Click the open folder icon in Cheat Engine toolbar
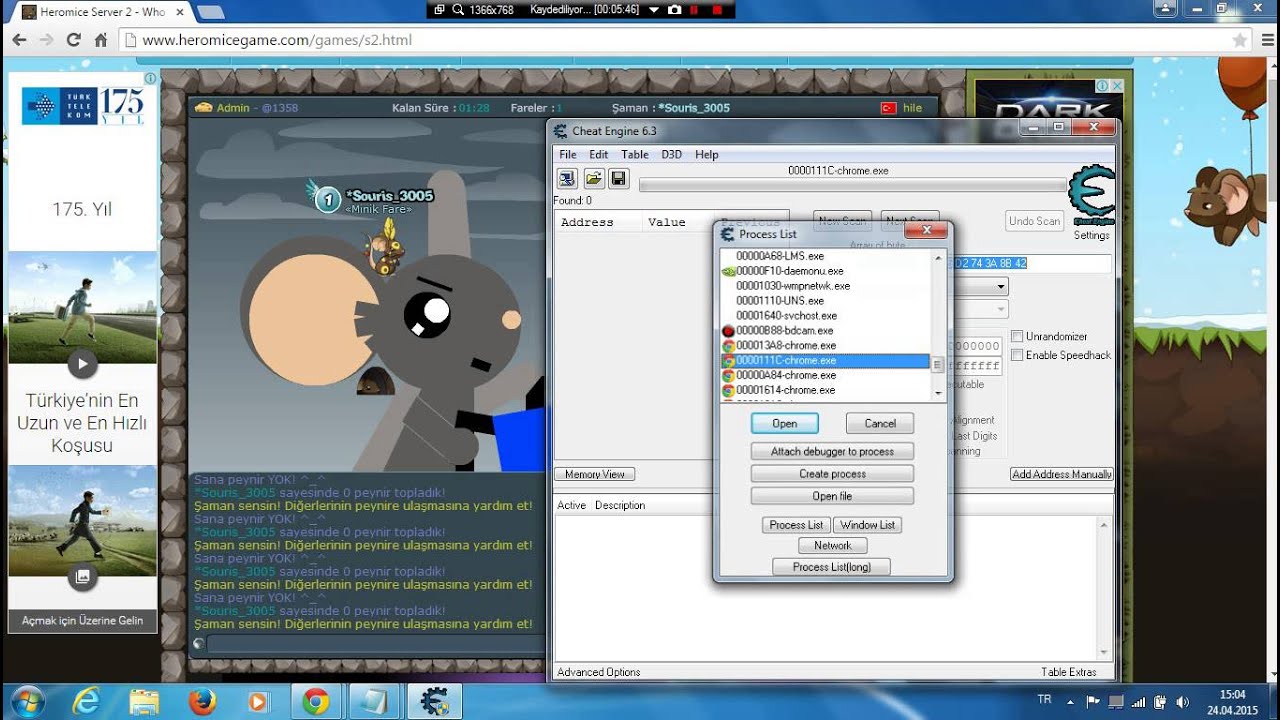The image size is (1280, 720). point(593,178)
